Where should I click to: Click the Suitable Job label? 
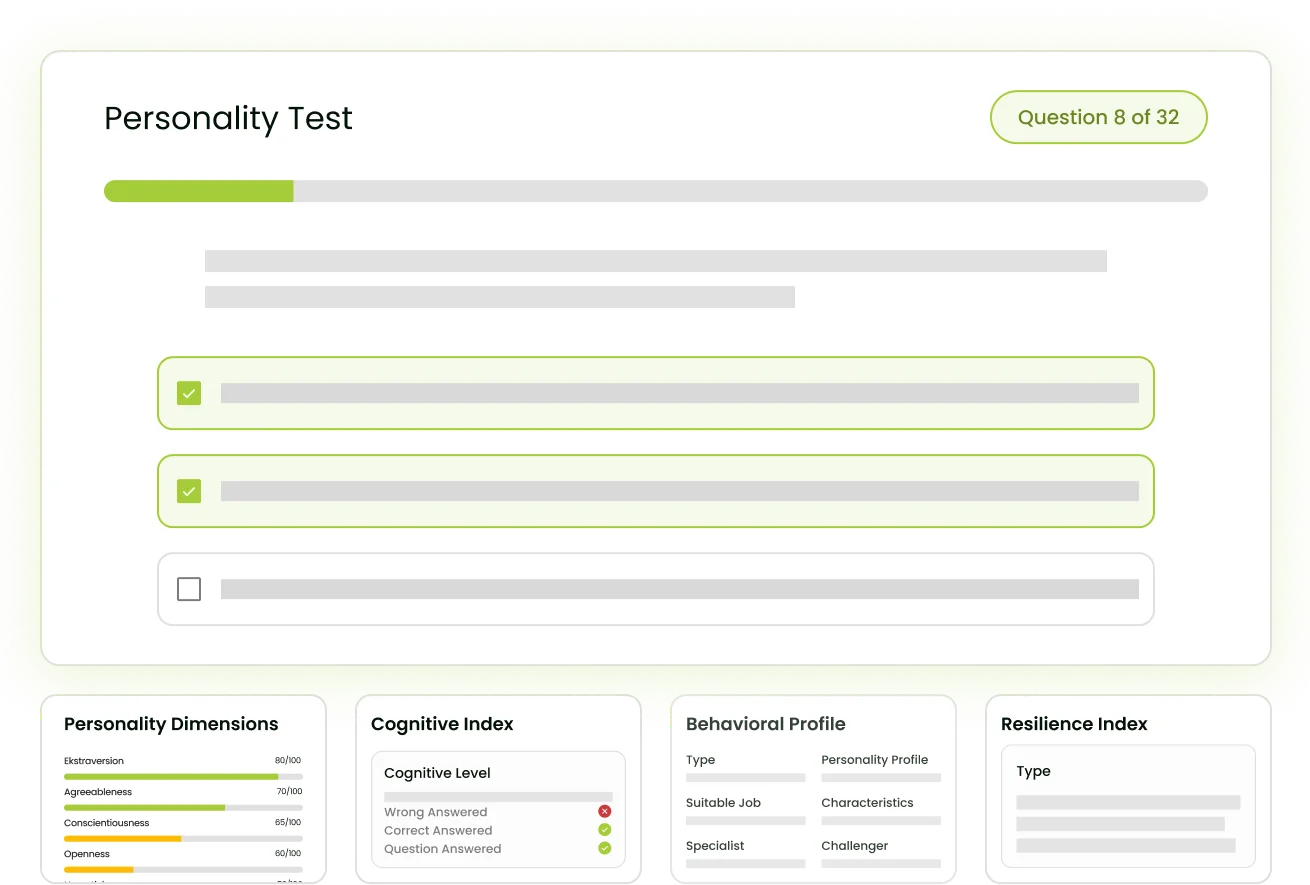click(724, 803)
